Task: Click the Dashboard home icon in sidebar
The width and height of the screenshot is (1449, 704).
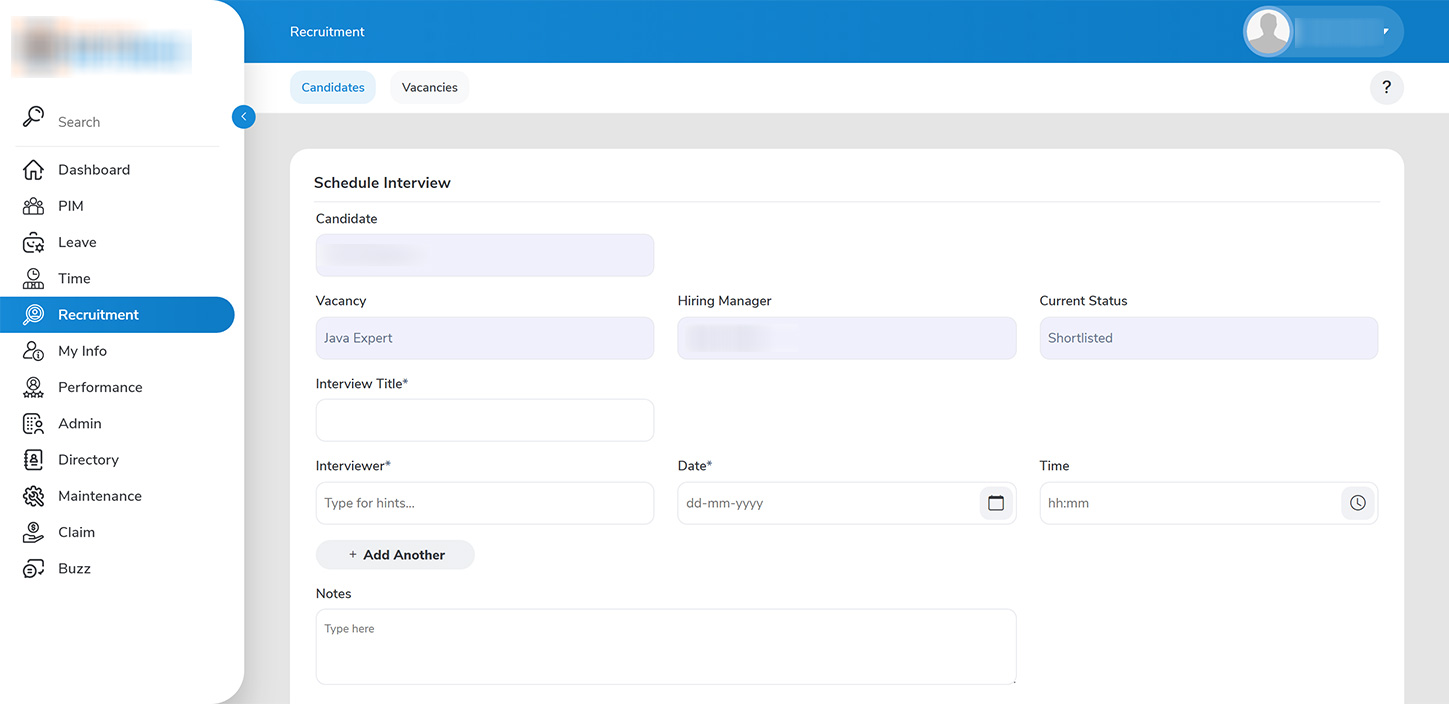Action: tap(33, 170)
